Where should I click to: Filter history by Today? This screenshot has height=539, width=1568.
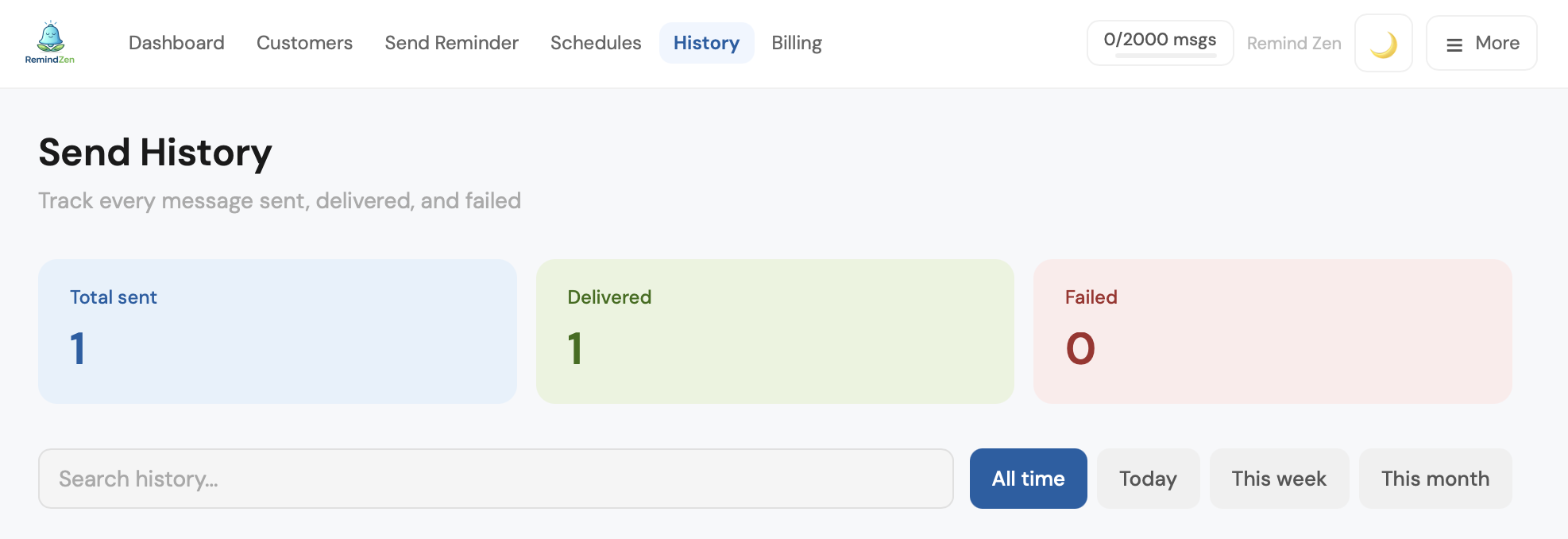1148,479
